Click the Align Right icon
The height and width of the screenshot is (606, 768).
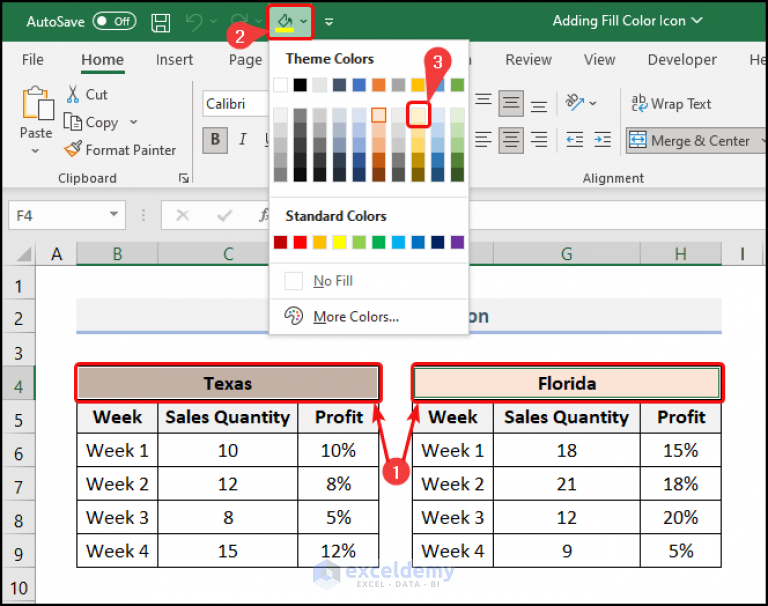pos(539,140)
